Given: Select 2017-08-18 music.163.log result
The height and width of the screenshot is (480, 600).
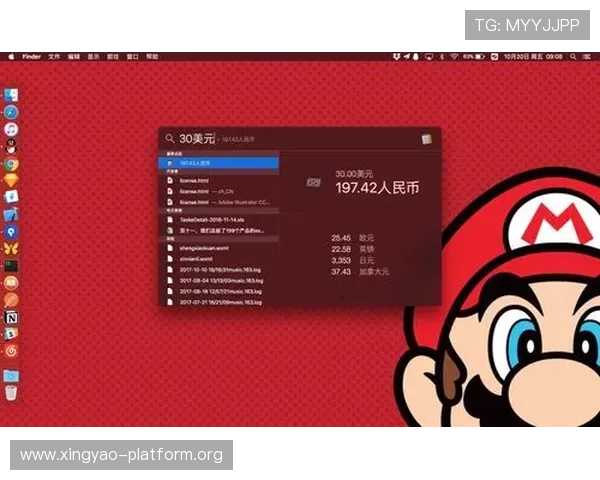Looking at the screenshot, I should point(218,291).
